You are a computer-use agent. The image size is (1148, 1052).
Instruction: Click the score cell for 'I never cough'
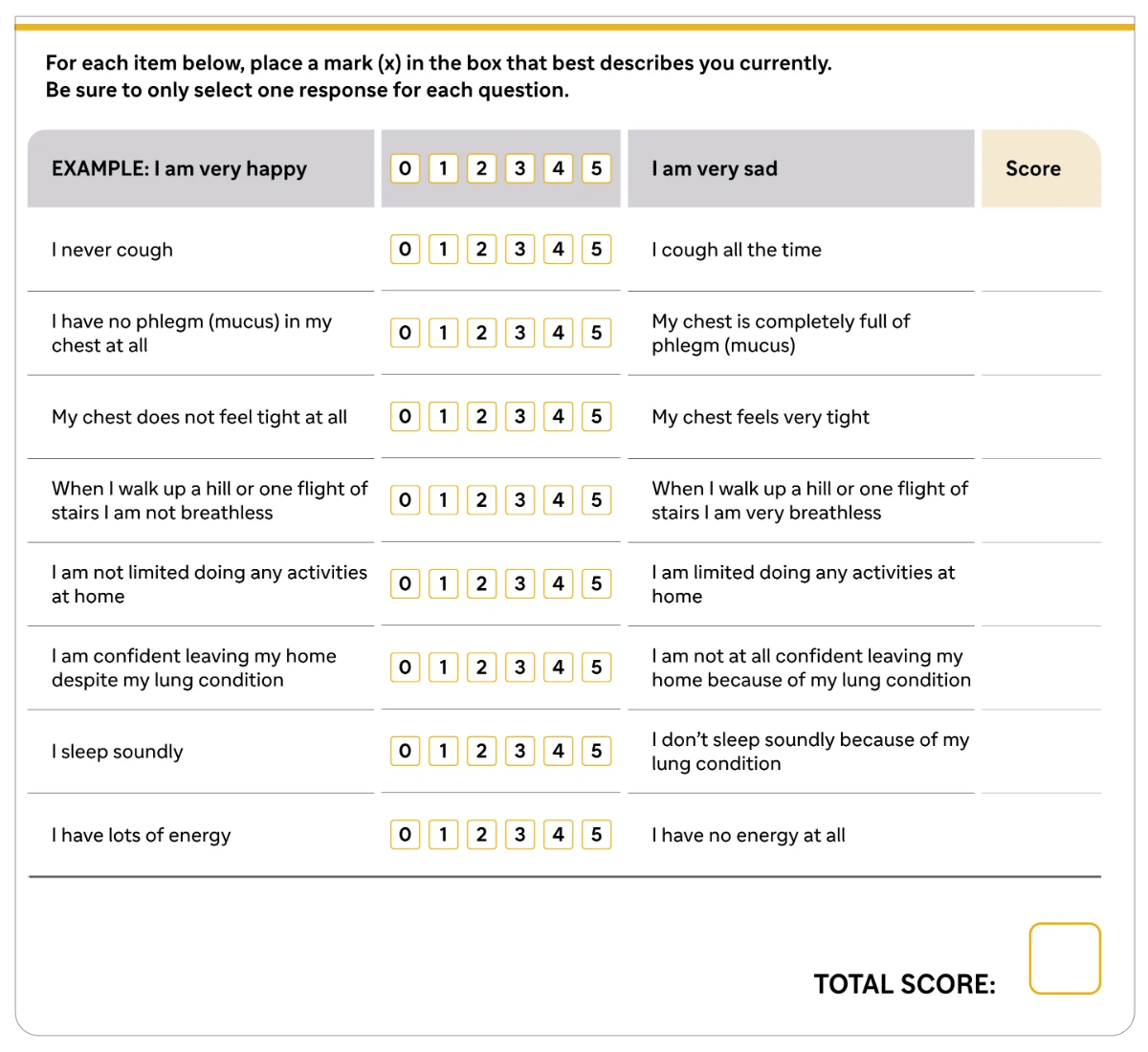1041,250
